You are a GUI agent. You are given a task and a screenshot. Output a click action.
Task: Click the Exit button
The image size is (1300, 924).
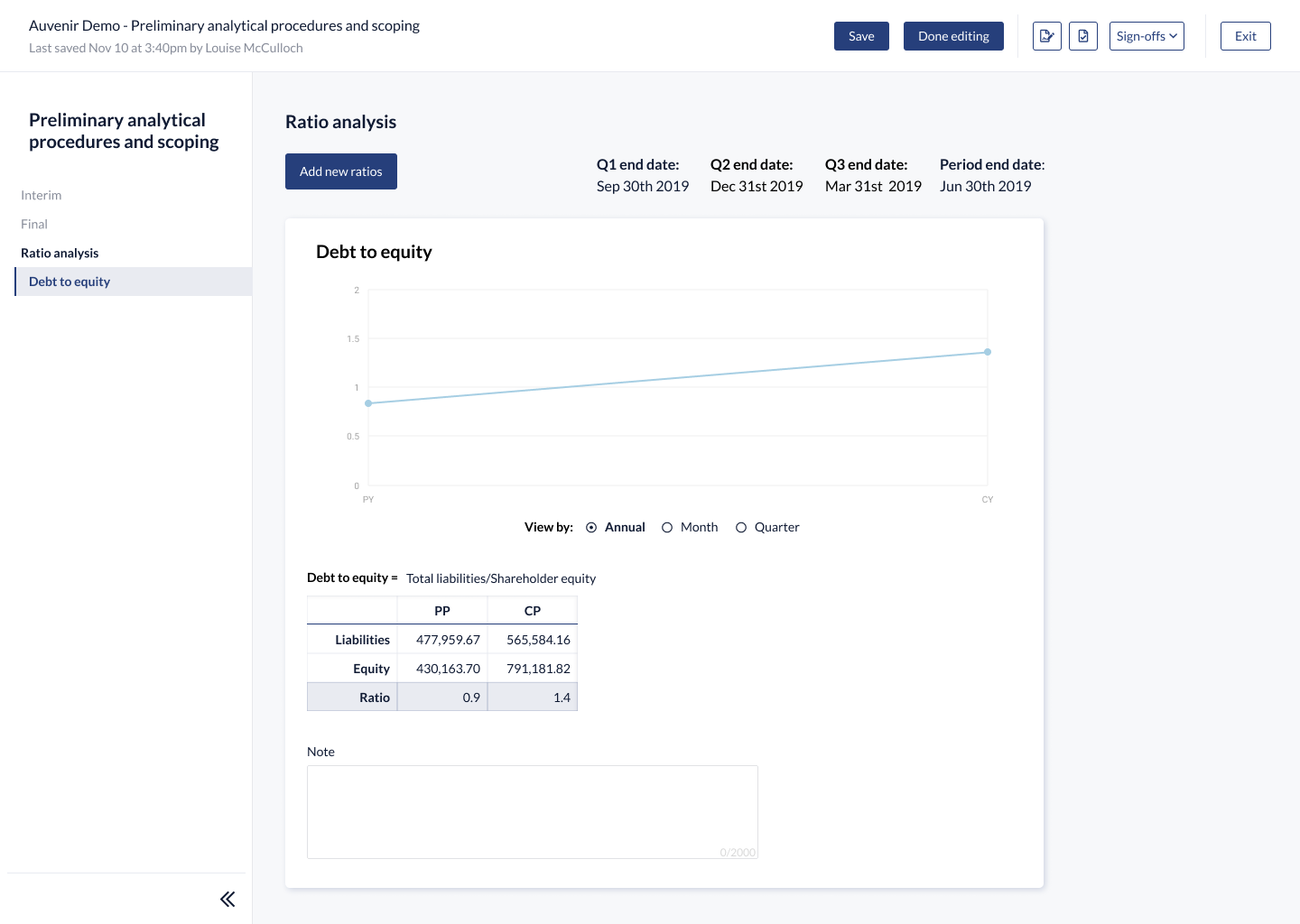(1245, 36)
